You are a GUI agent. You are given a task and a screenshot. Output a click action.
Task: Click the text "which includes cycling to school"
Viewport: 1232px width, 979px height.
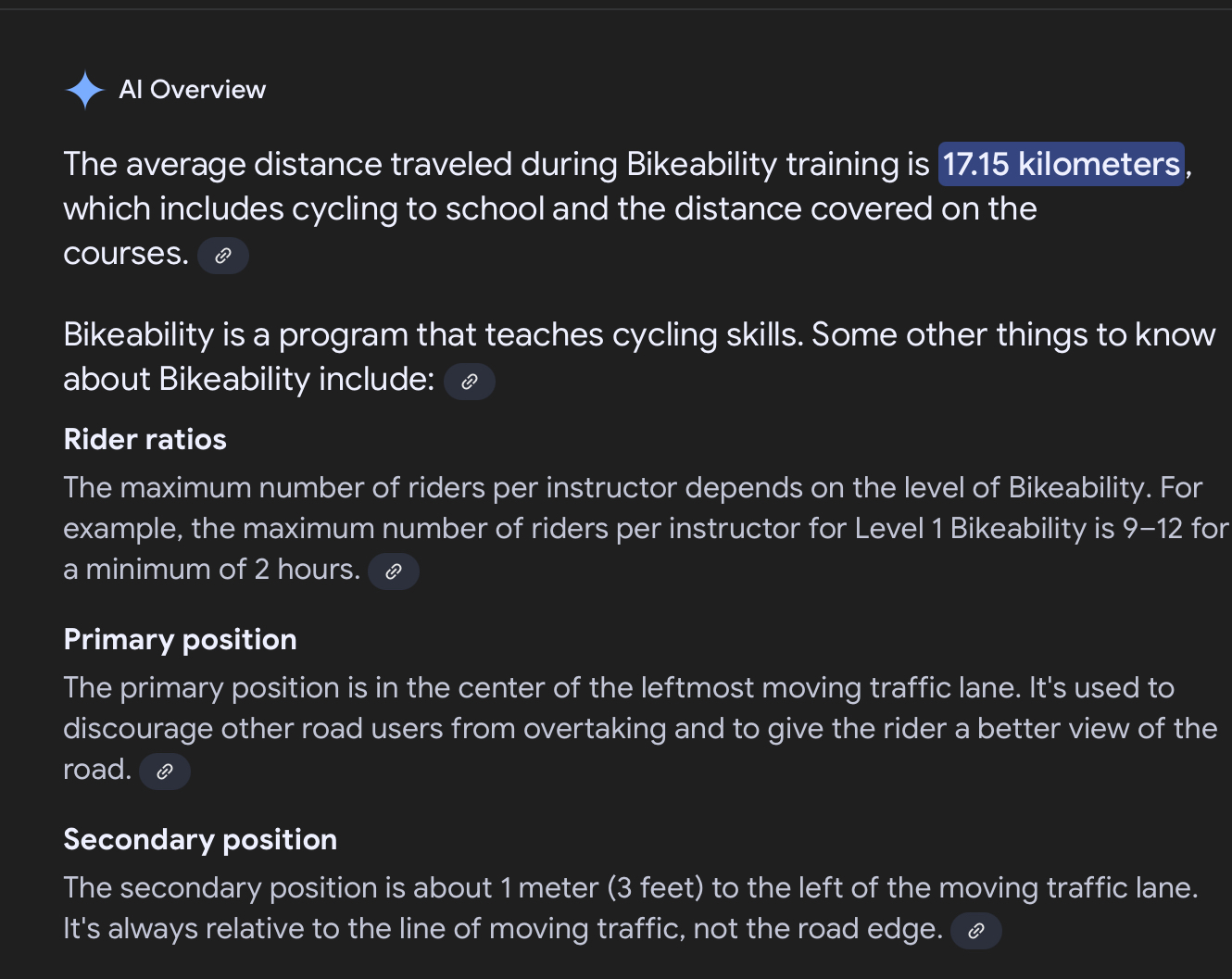[304, 209]
